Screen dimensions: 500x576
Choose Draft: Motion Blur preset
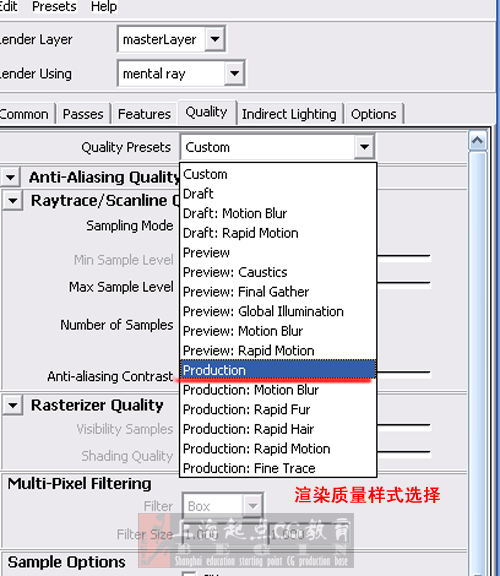click(278, 213)
